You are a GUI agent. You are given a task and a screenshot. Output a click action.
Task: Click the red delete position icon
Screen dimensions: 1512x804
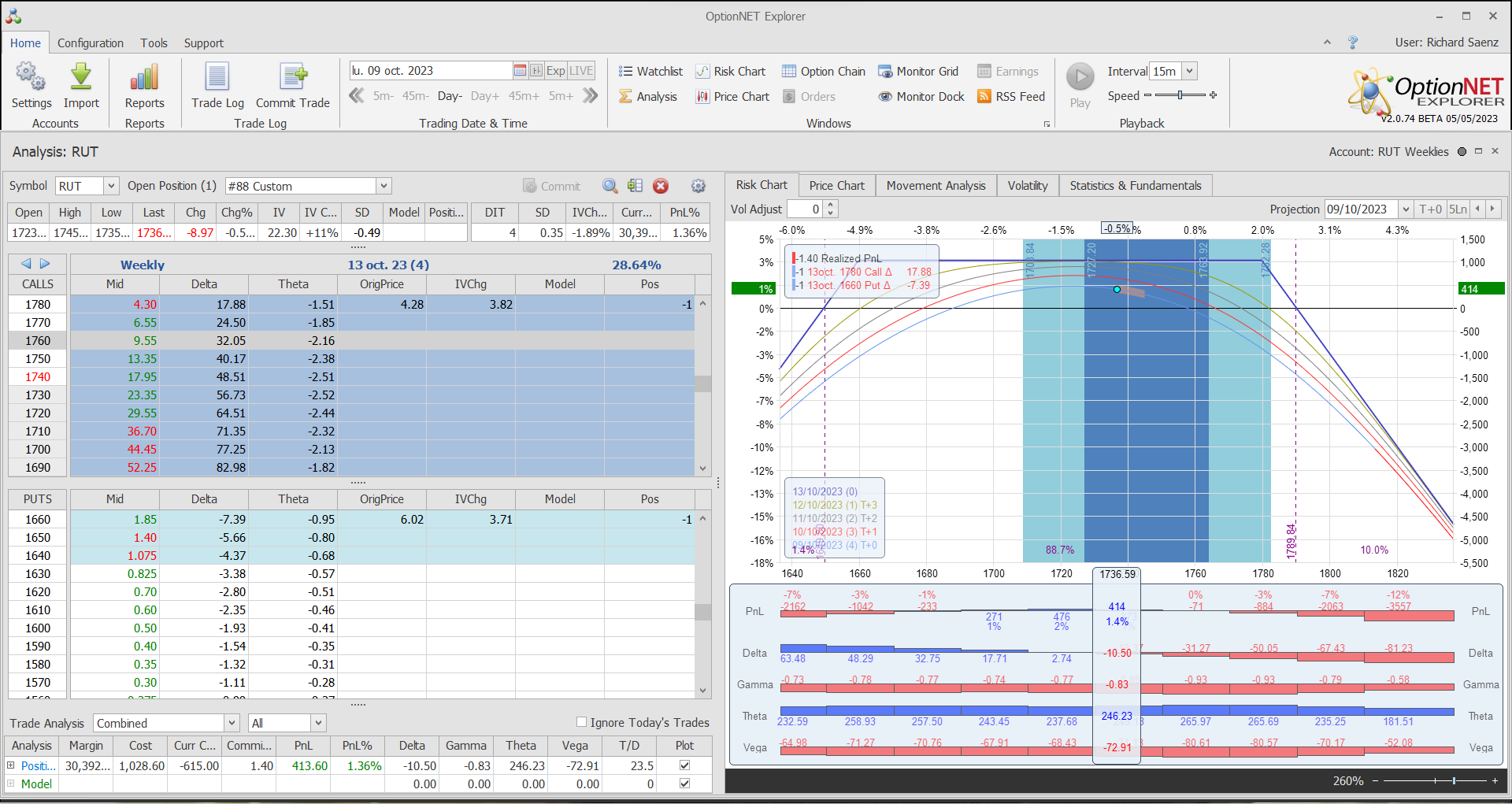click(x=661, y=186)
